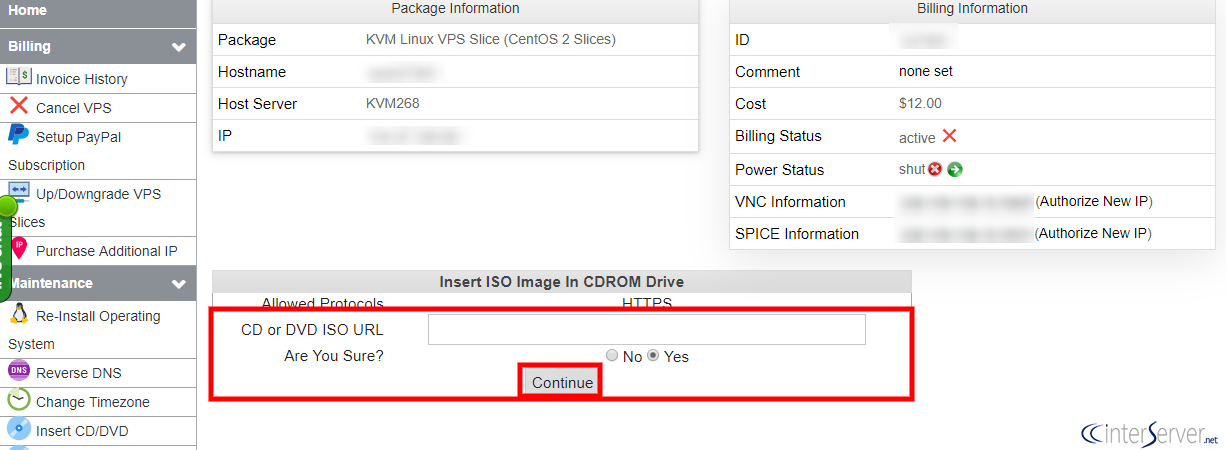Click the Reverse DNS icon
This screenshot has height=450, width=1226.
[x=19, y=371]
